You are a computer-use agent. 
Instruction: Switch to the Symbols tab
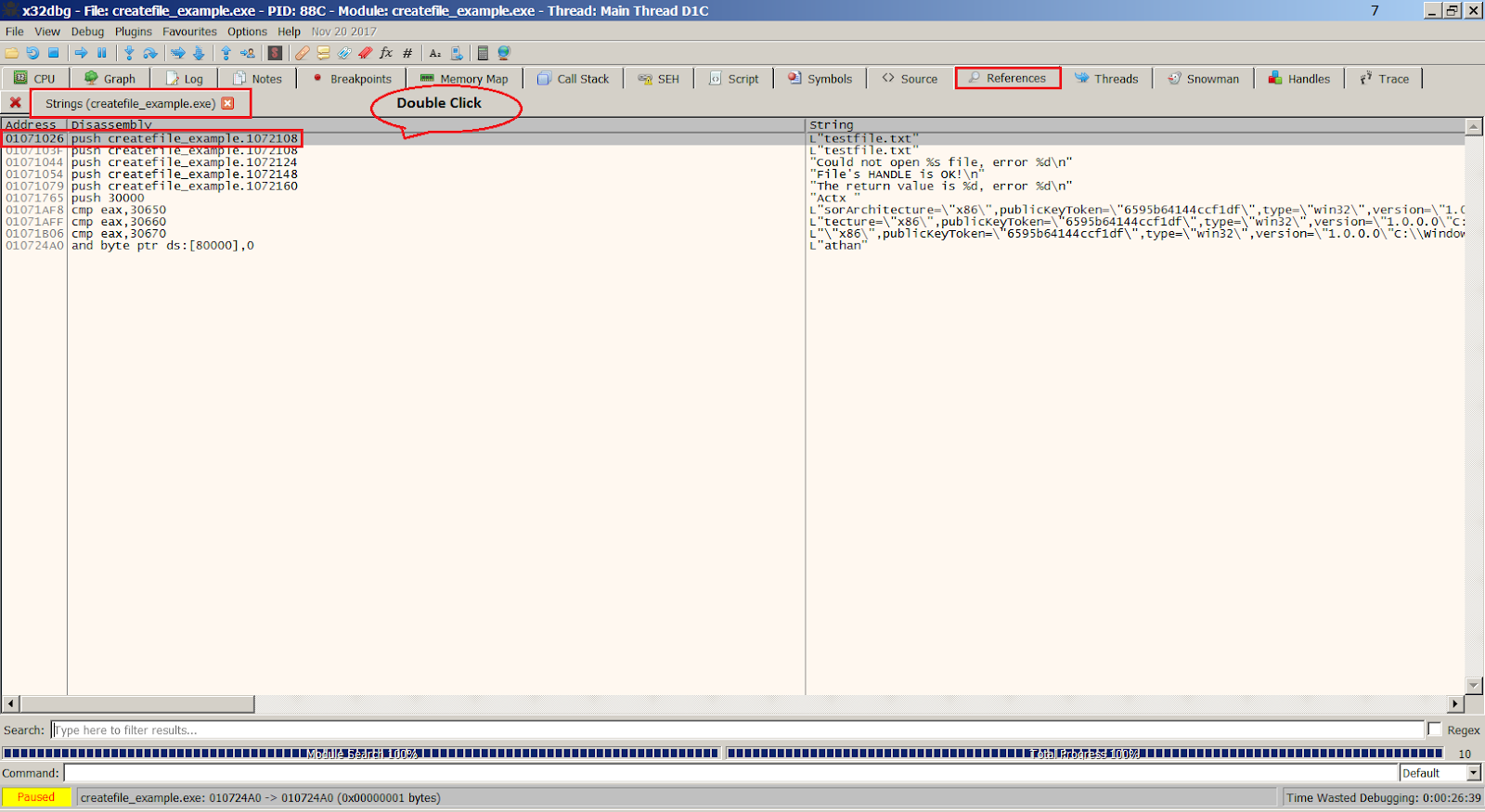[820, 79]
